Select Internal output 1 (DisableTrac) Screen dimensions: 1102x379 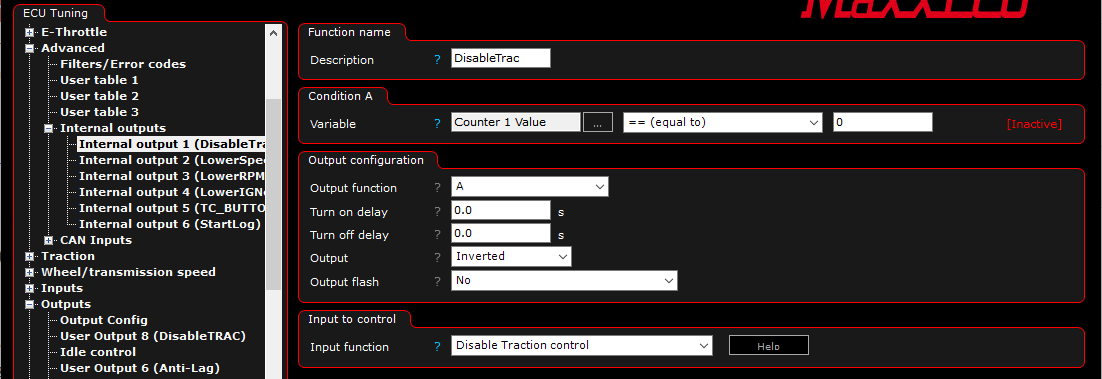pos(171,144)
